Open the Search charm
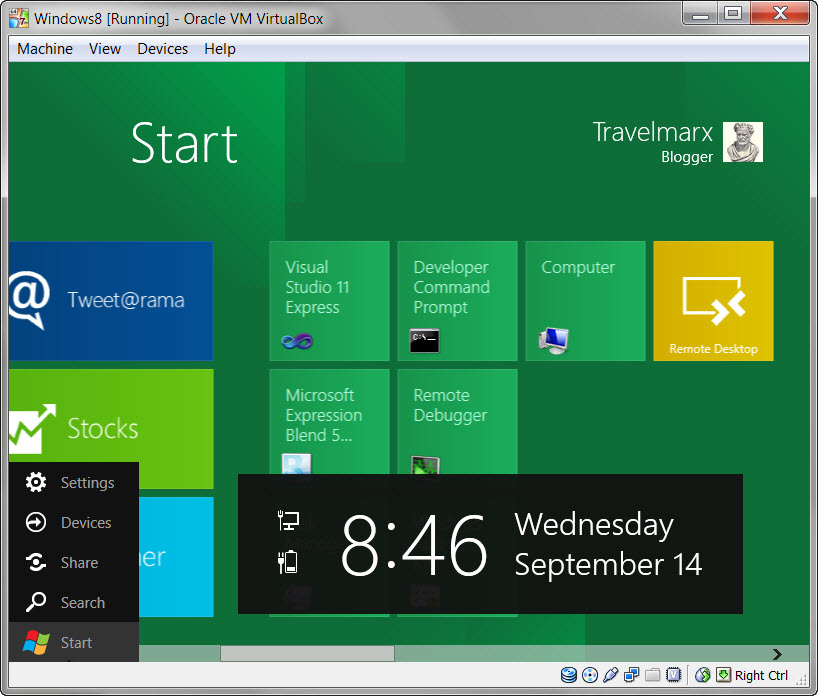The height and width of the screenshot is (696, 818). 73,602
